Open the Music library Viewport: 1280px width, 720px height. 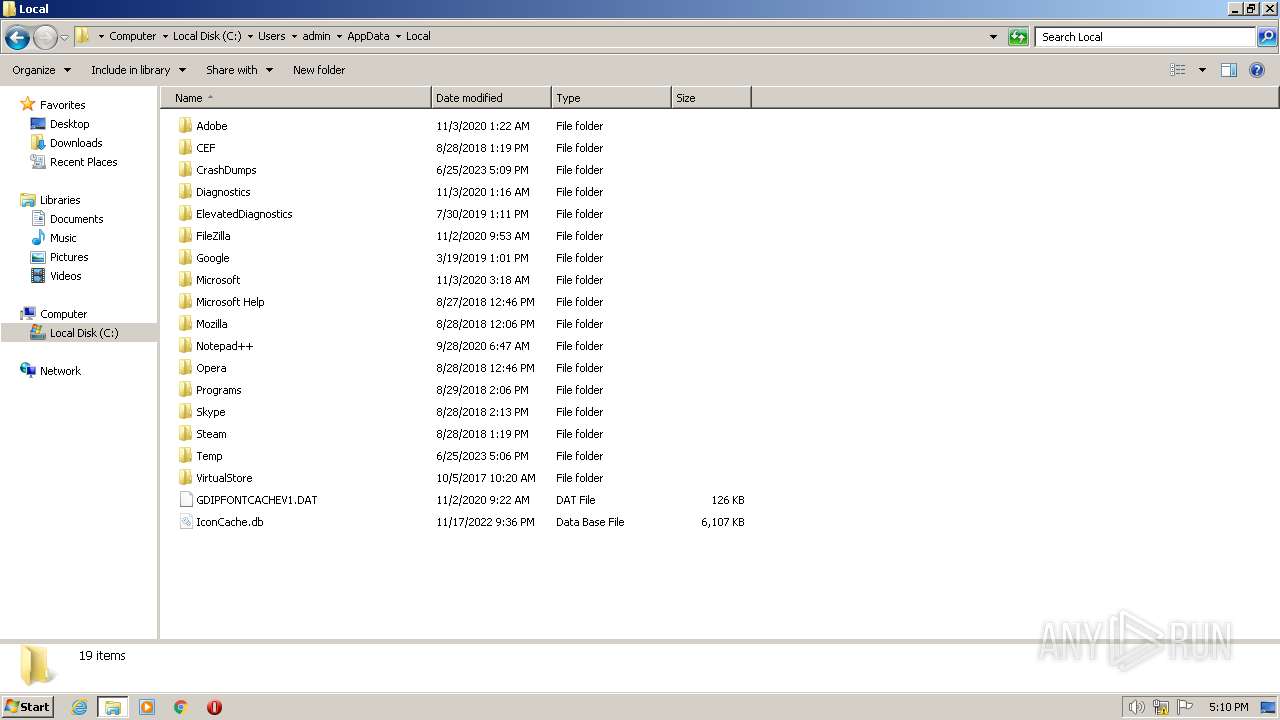tap(63, 238)
